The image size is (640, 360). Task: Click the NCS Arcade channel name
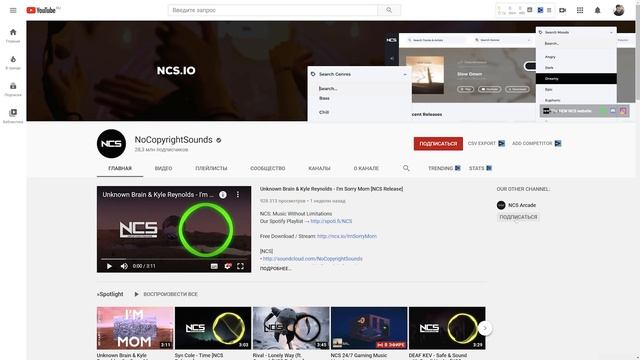coord(522,205)
